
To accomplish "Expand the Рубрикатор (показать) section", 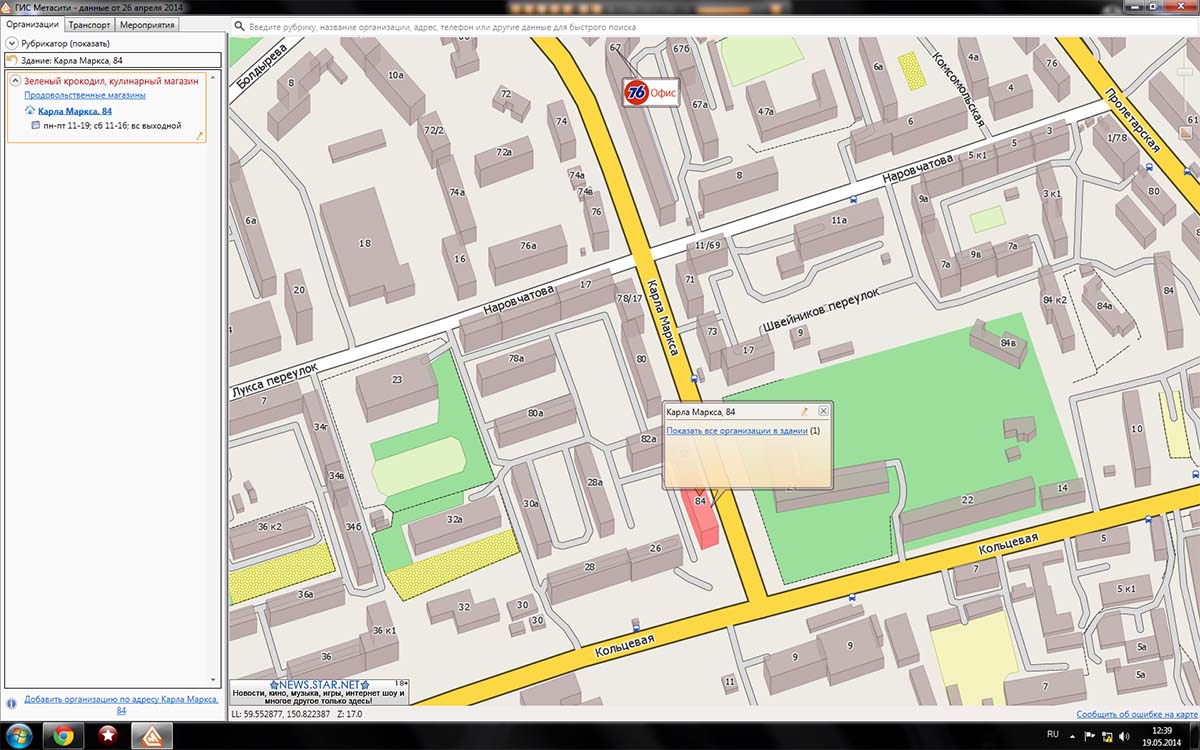I will coord(13,43).
